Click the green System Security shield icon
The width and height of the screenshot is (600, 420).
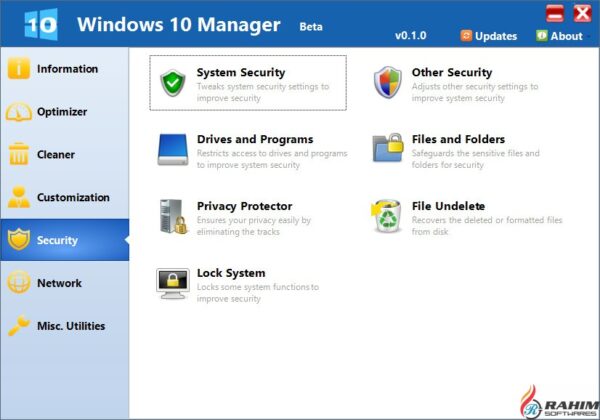(173, 83)
